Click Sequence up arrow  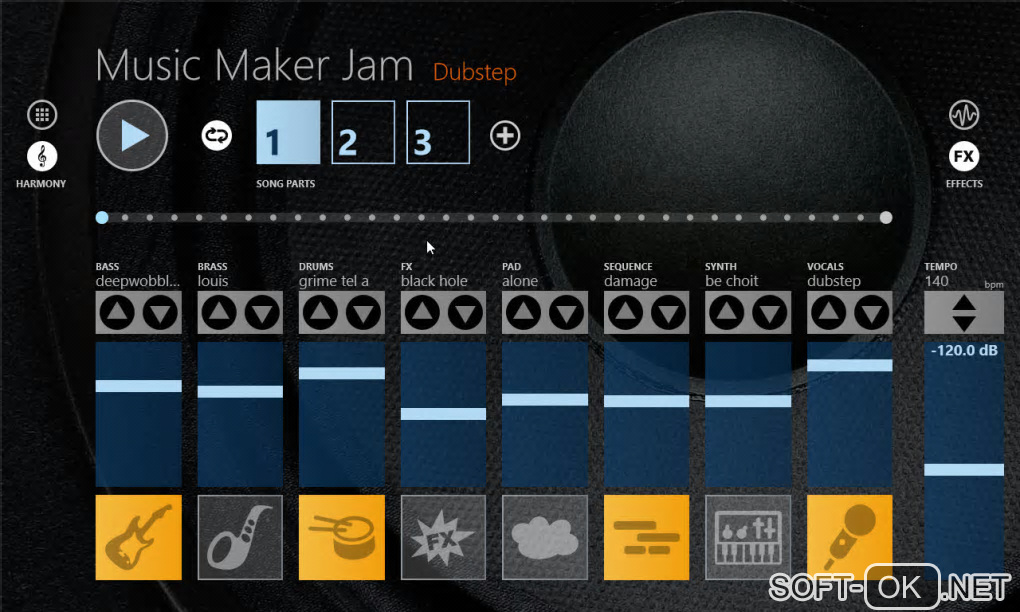[x=624, y=313]
